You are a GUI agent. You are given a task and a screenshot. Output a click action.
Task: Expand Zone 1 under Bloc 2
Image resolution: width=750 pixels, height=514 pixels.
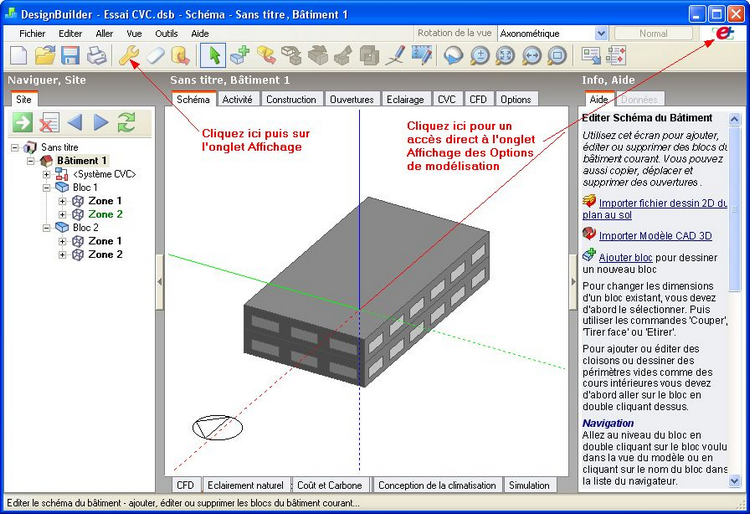click(63, 241)
